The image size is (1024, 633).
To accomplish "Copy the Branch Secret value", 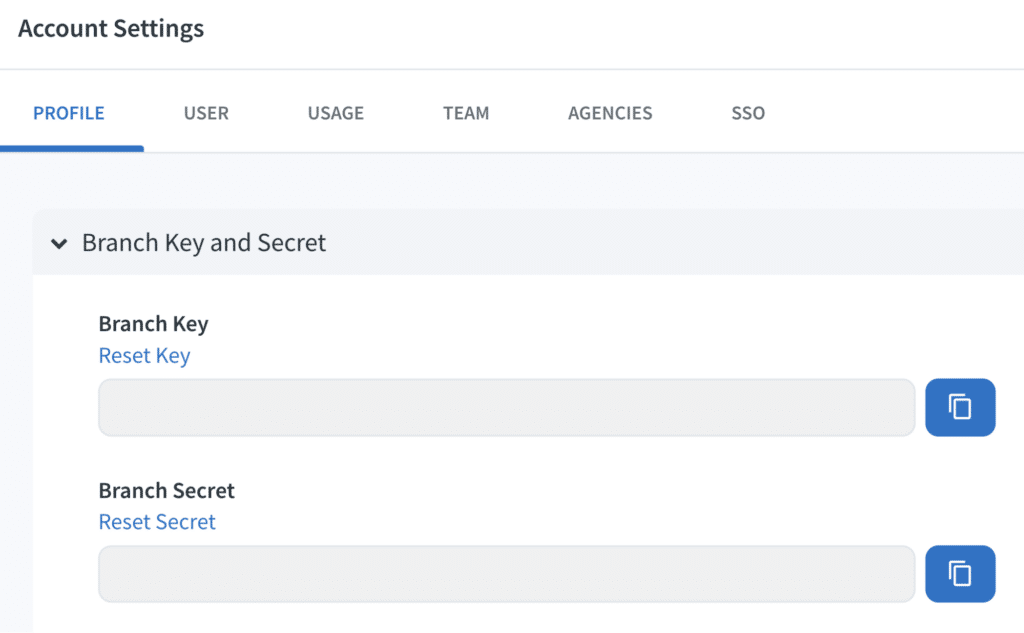I will 959,574.
